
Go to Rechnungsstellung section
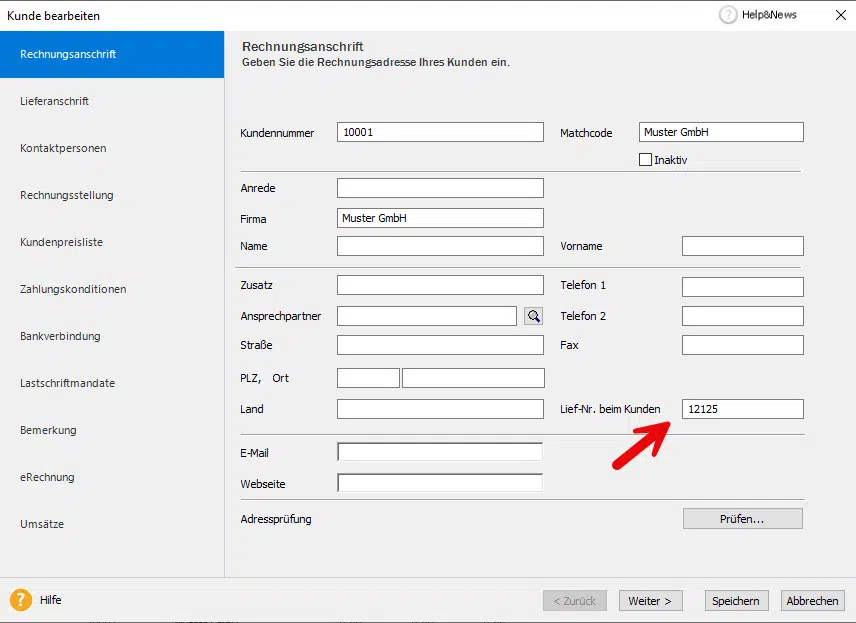(x=67, y=195)
